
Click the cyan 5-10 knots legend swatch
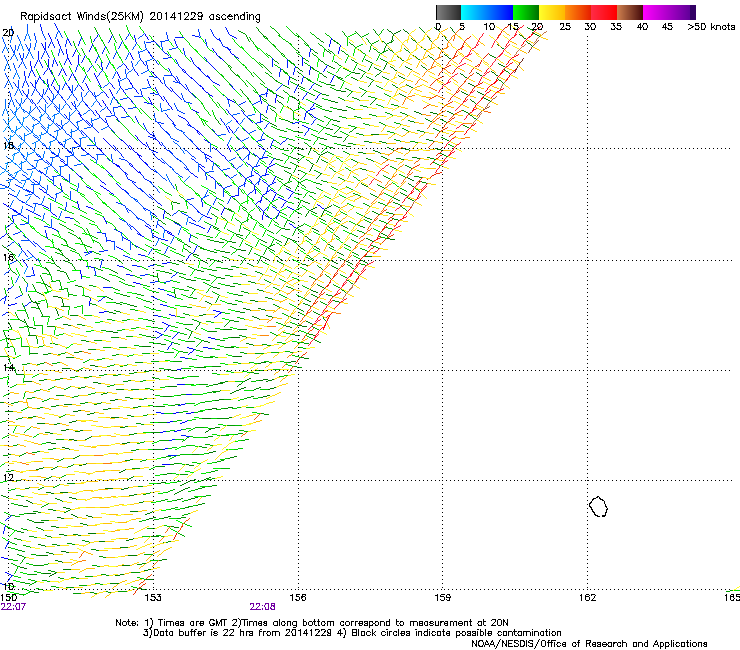pyautogui.click(x=474, y=12)
